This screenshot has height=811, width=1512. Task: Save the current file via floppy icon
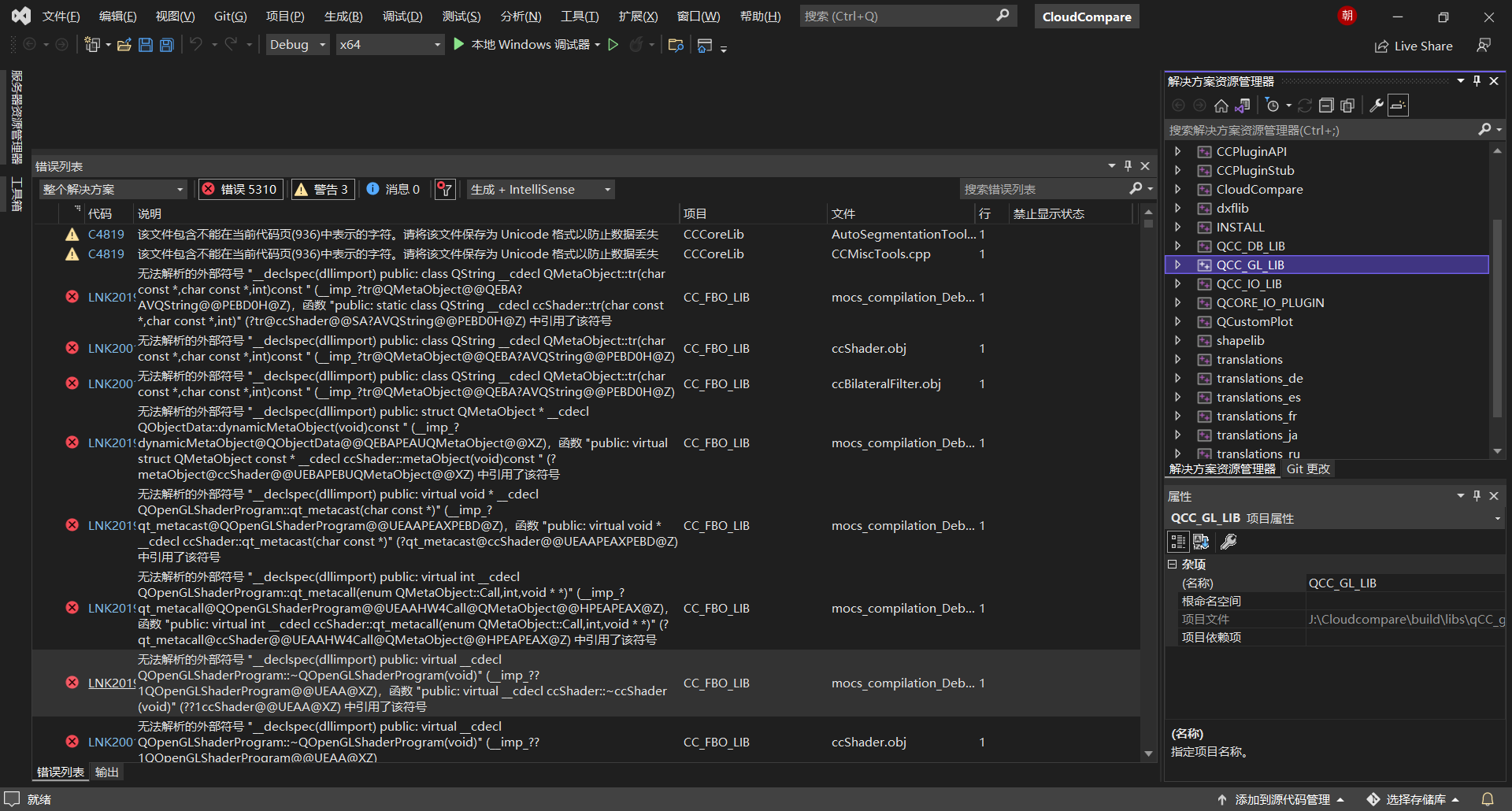(146, 45)
